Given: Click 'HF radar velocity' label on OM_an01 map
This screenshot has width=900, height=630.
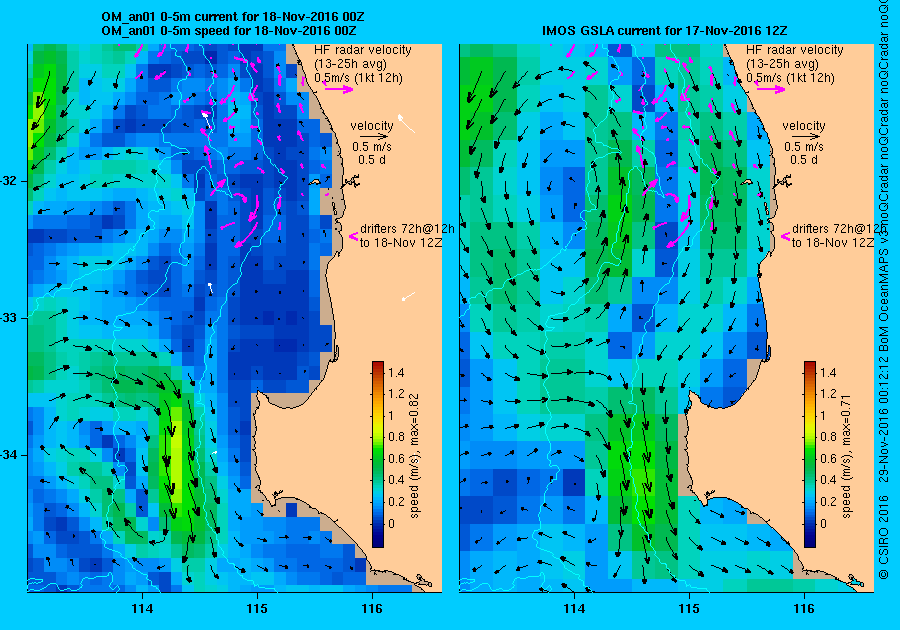Looking at the screenshot, I should 363,50.
